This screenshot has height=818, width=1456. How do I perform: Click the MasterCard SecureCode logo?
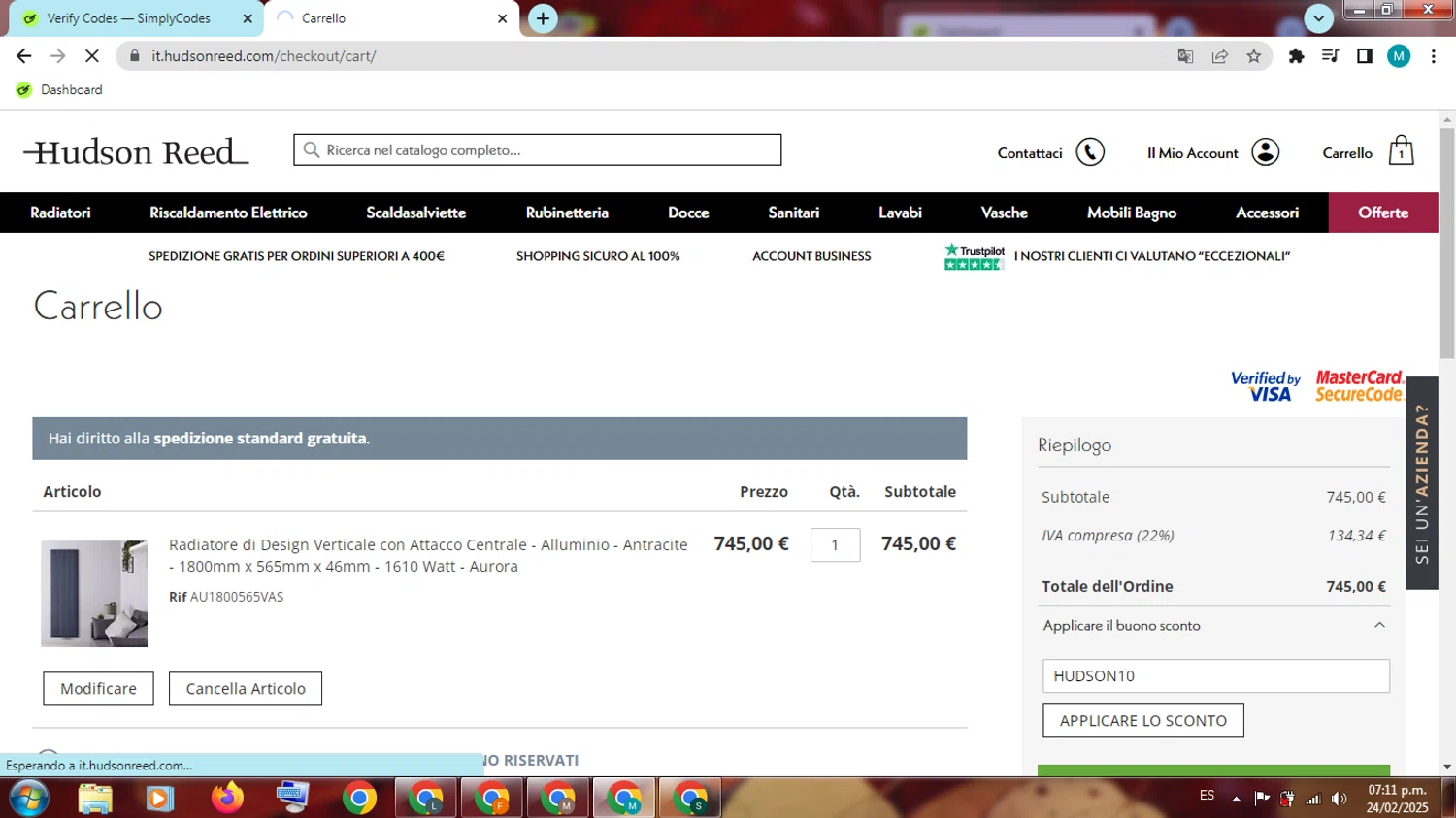[1360, 386]
